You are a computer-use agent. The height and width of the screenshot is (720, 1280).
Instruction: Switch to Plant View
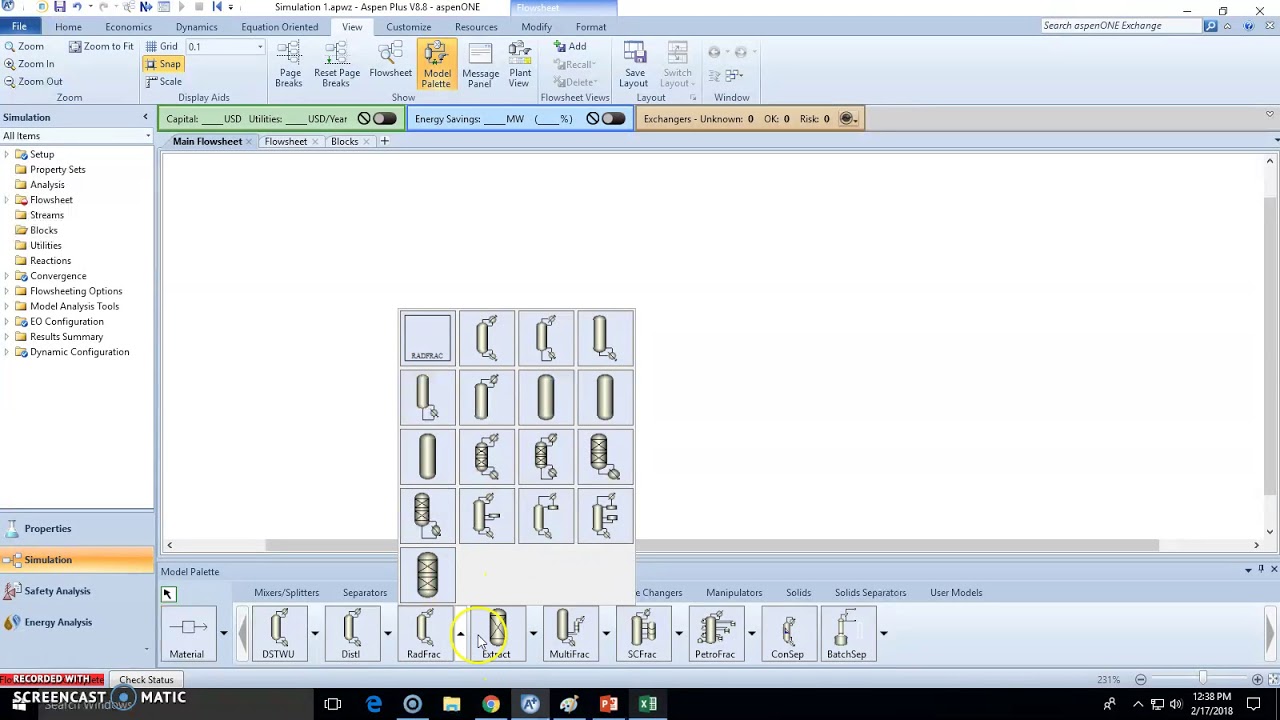(x=519, y=65)
